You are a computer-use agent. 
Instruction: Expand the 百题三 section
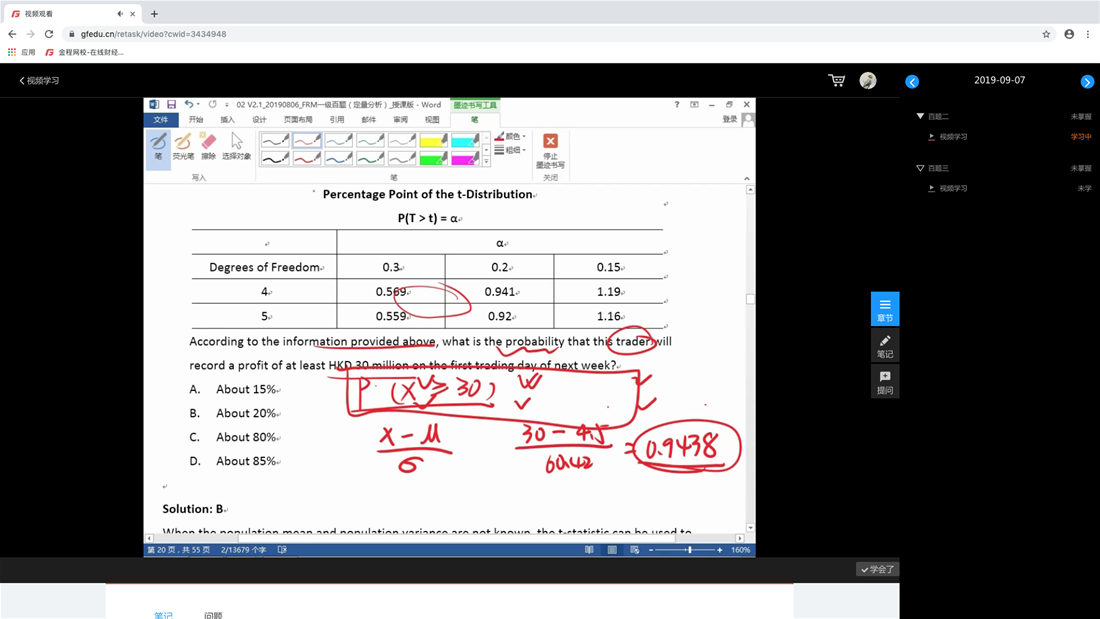[x=920, y=168]
